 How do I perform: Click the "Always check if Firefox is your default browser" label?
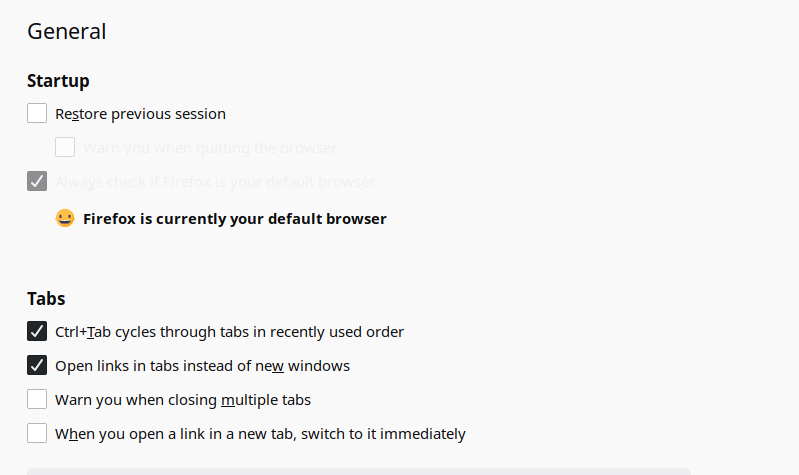(x=214, y=182)
